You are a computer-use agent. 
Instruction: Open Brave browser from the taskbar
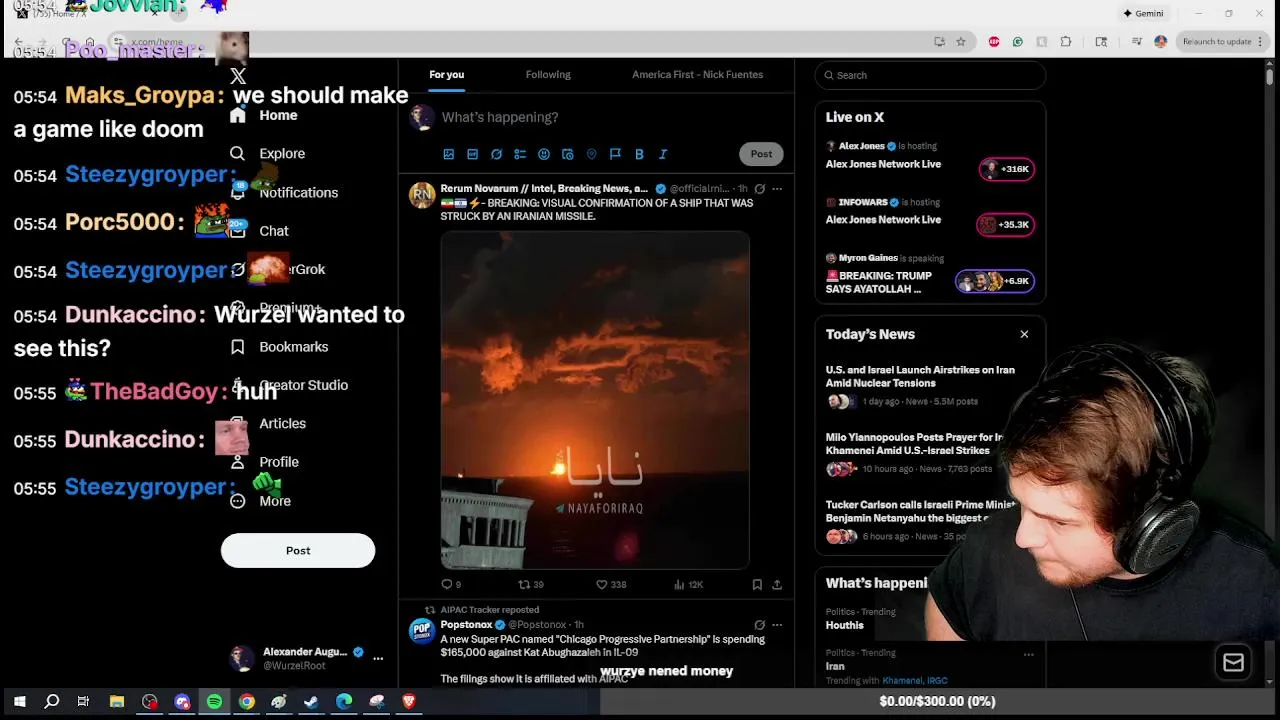tap(408, 702)
